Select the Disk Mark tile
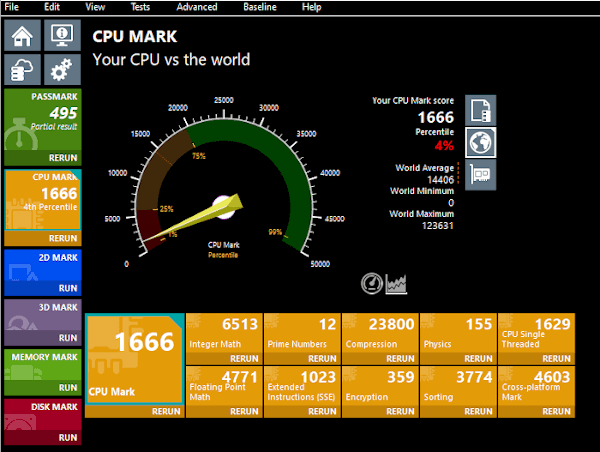Viewport: 600px width, 452px height. pyautogui.click(x=43, y=414)
